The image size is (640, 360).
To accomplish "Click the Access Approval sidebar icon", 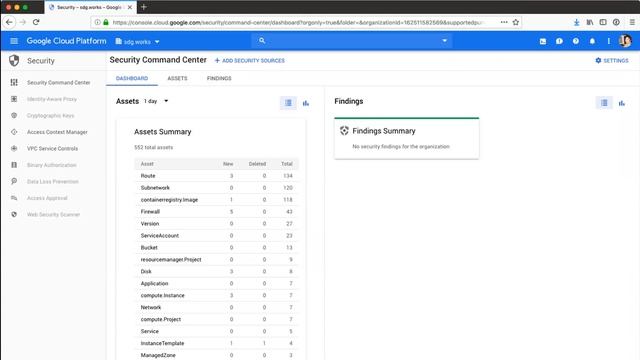I will pos(14,198).
